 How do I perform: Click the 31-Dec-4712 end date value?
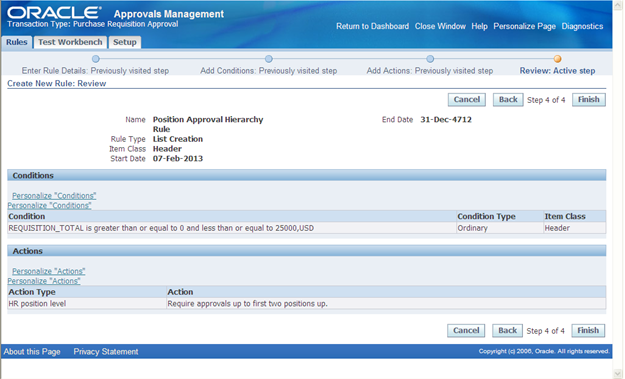(446, 120)
